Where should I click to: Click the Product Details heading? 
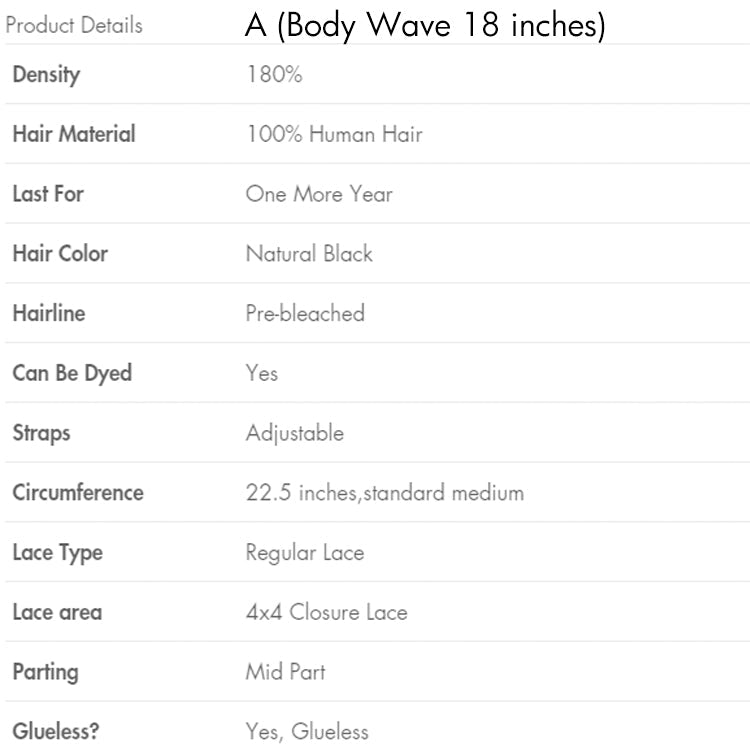(74, 25)
